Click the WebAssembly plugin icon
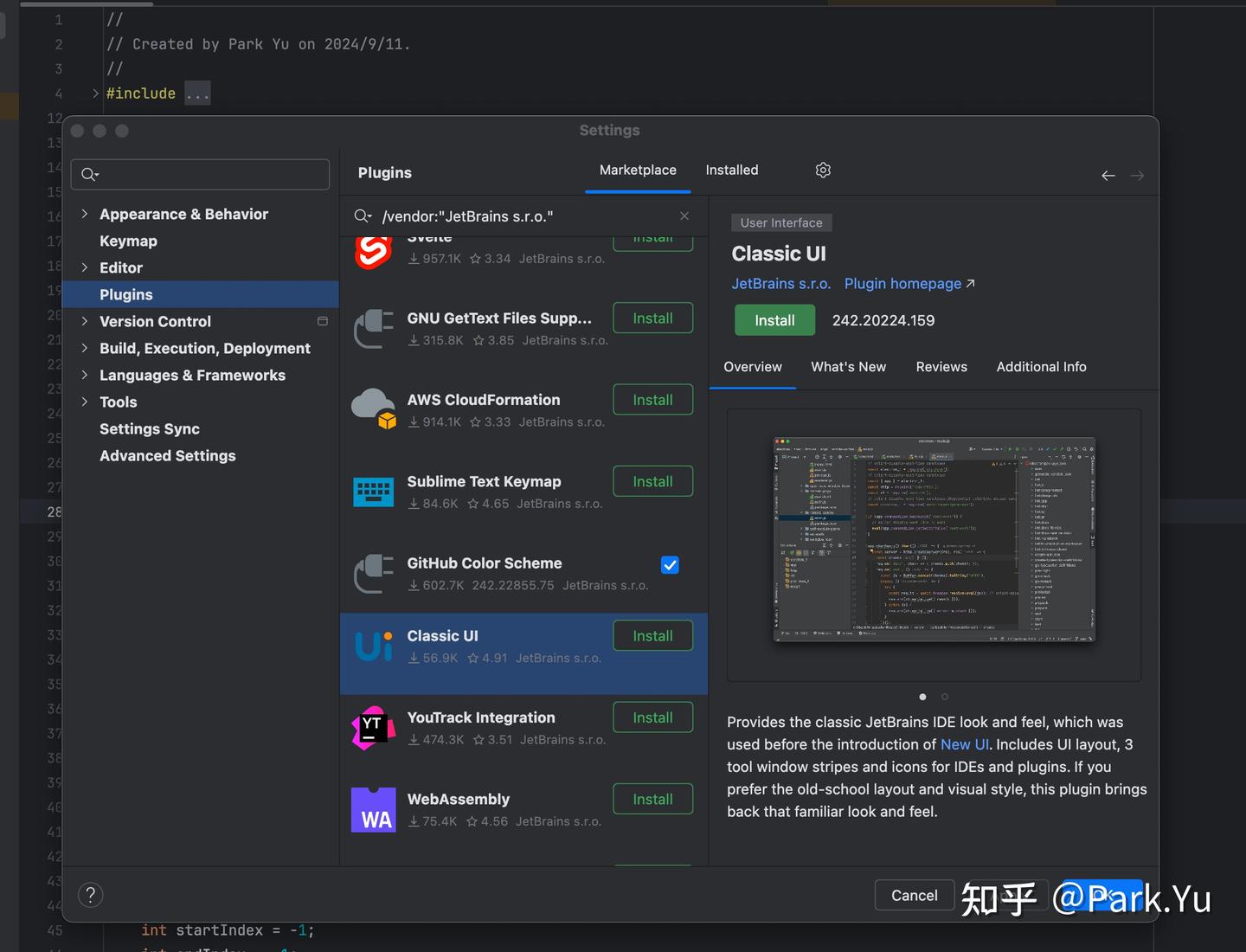The height and width of the screenshot is (952, 1246). click(373, 809)
